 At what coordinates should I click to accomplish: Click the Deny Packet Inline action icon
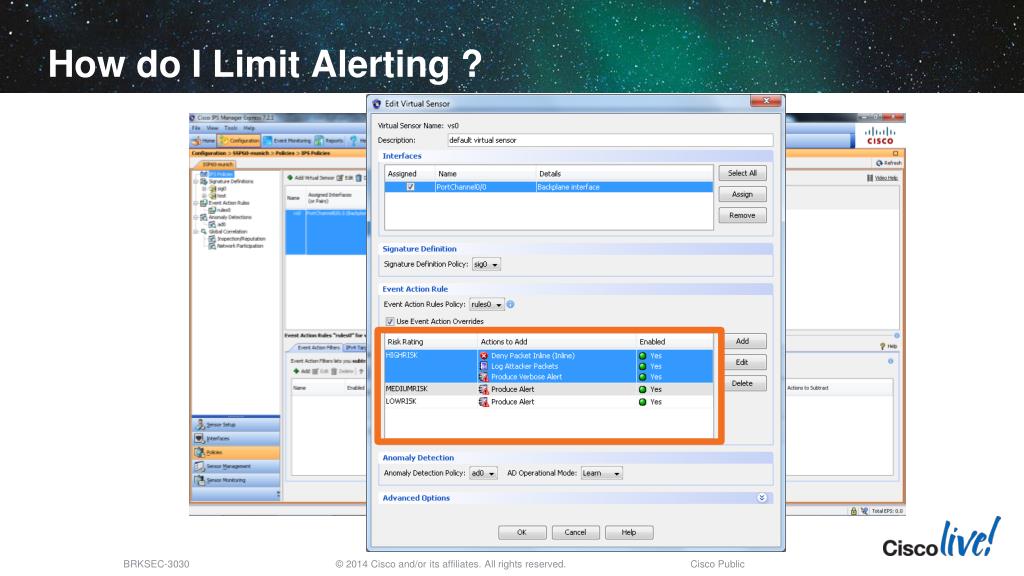[484, 356]
